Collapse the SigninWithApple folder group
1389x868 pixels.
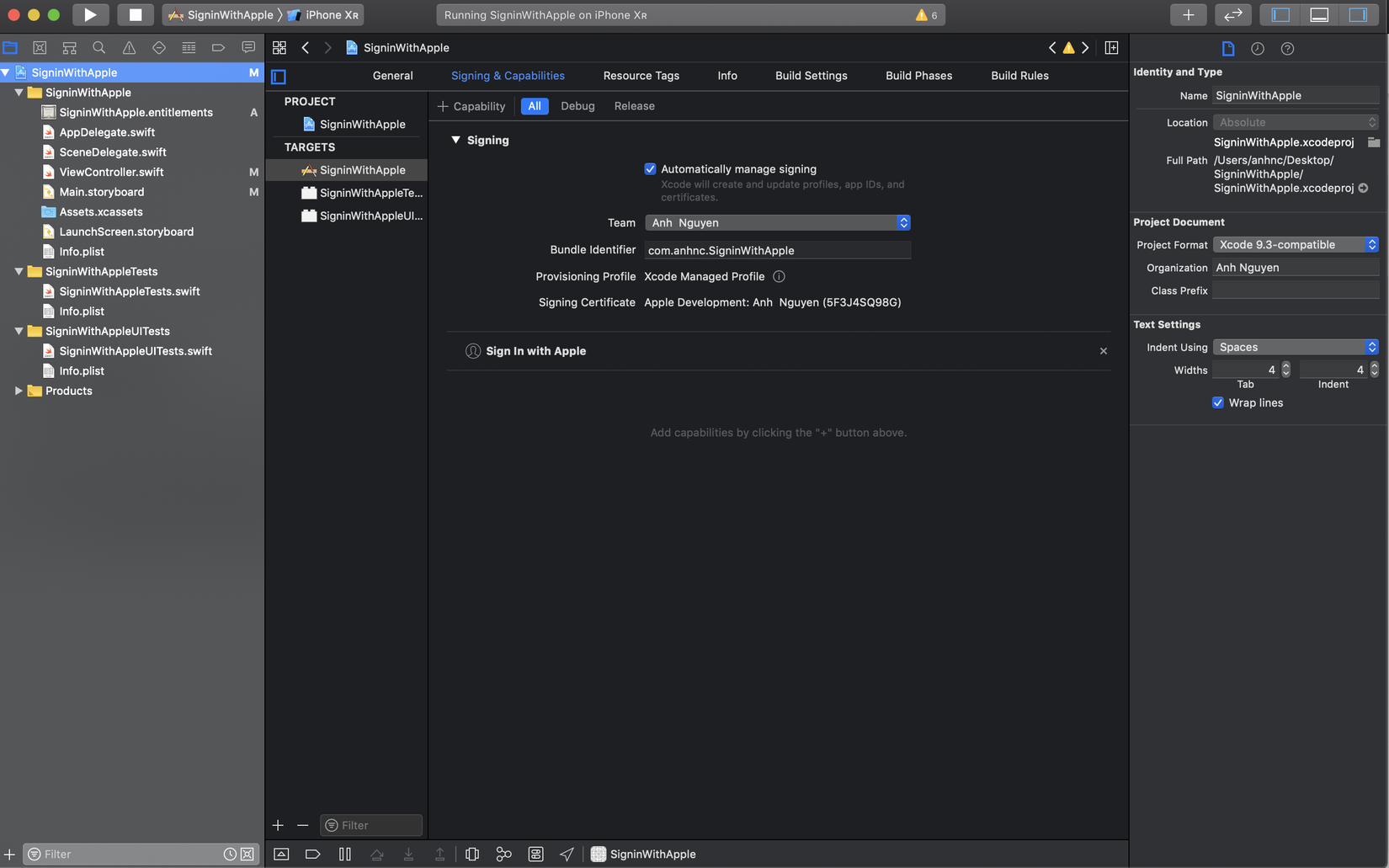click(19, 93)
